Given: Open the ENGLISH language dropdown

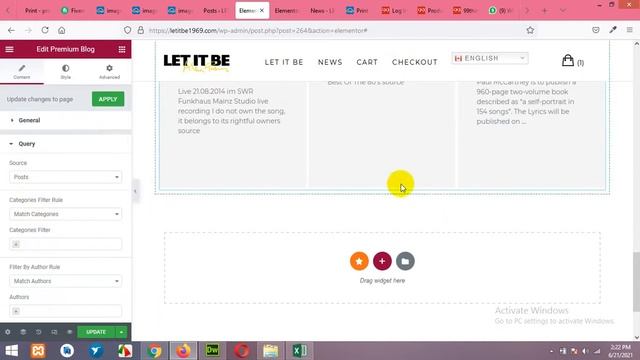Looking at the screenshot, I should (x=490, y=58).
